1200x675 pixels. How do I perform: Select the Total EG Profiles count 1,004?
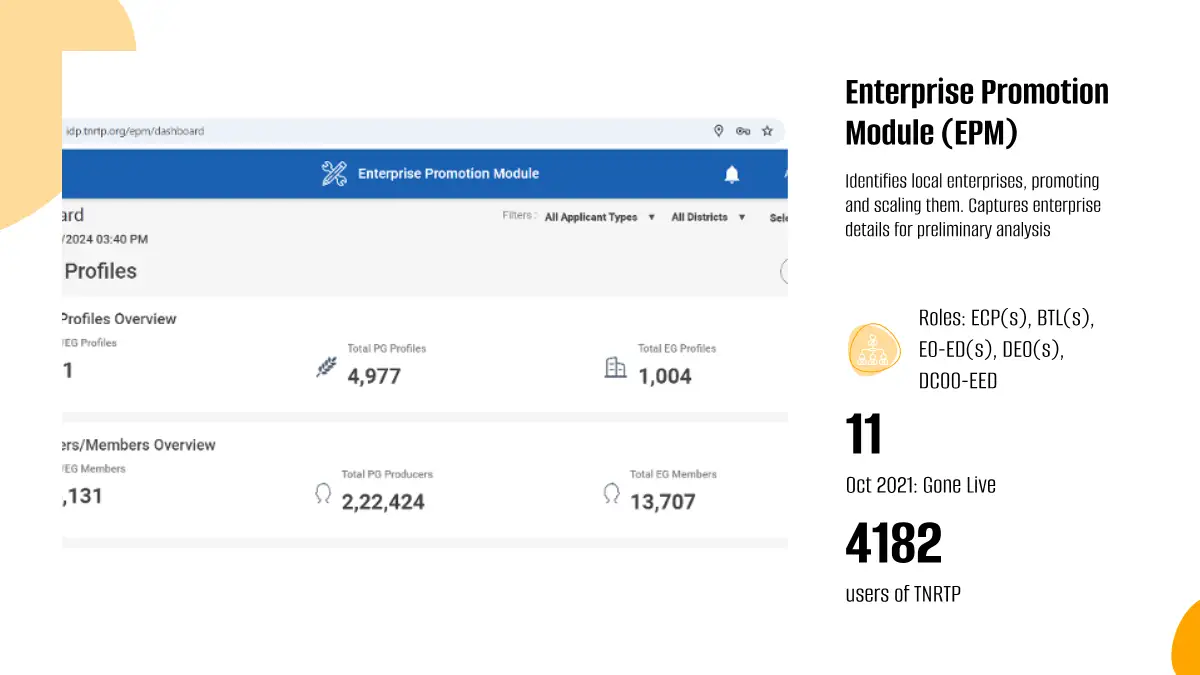[665, 377]
